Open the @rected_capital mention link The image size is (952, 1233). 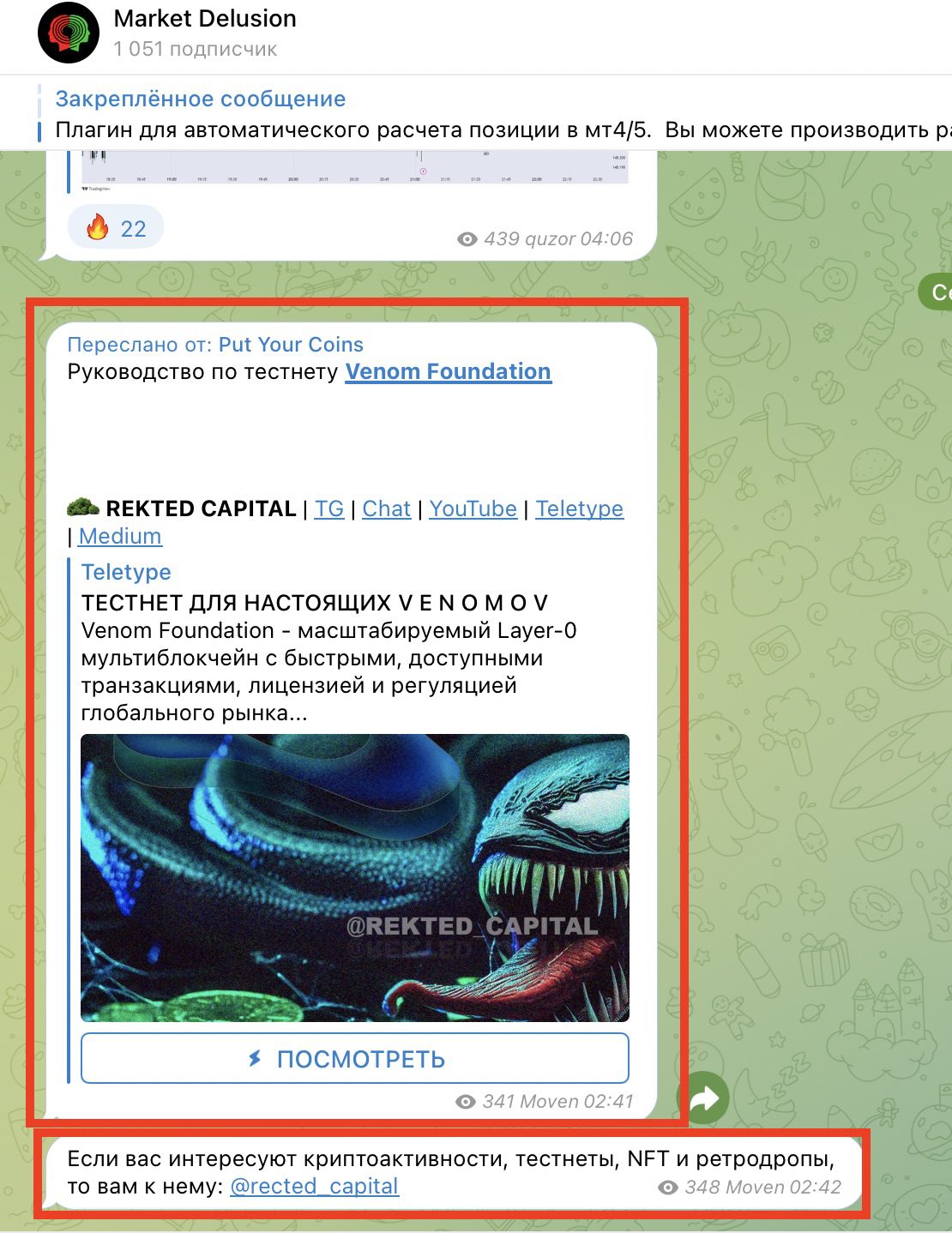pos(315,1187)
